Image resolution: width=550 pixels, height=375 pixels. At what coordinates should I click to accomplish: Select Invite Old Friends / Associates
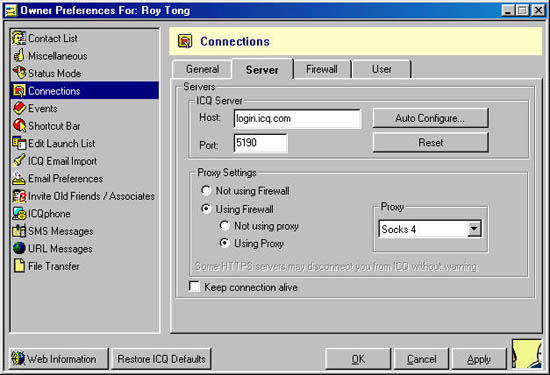coord(92,196)
